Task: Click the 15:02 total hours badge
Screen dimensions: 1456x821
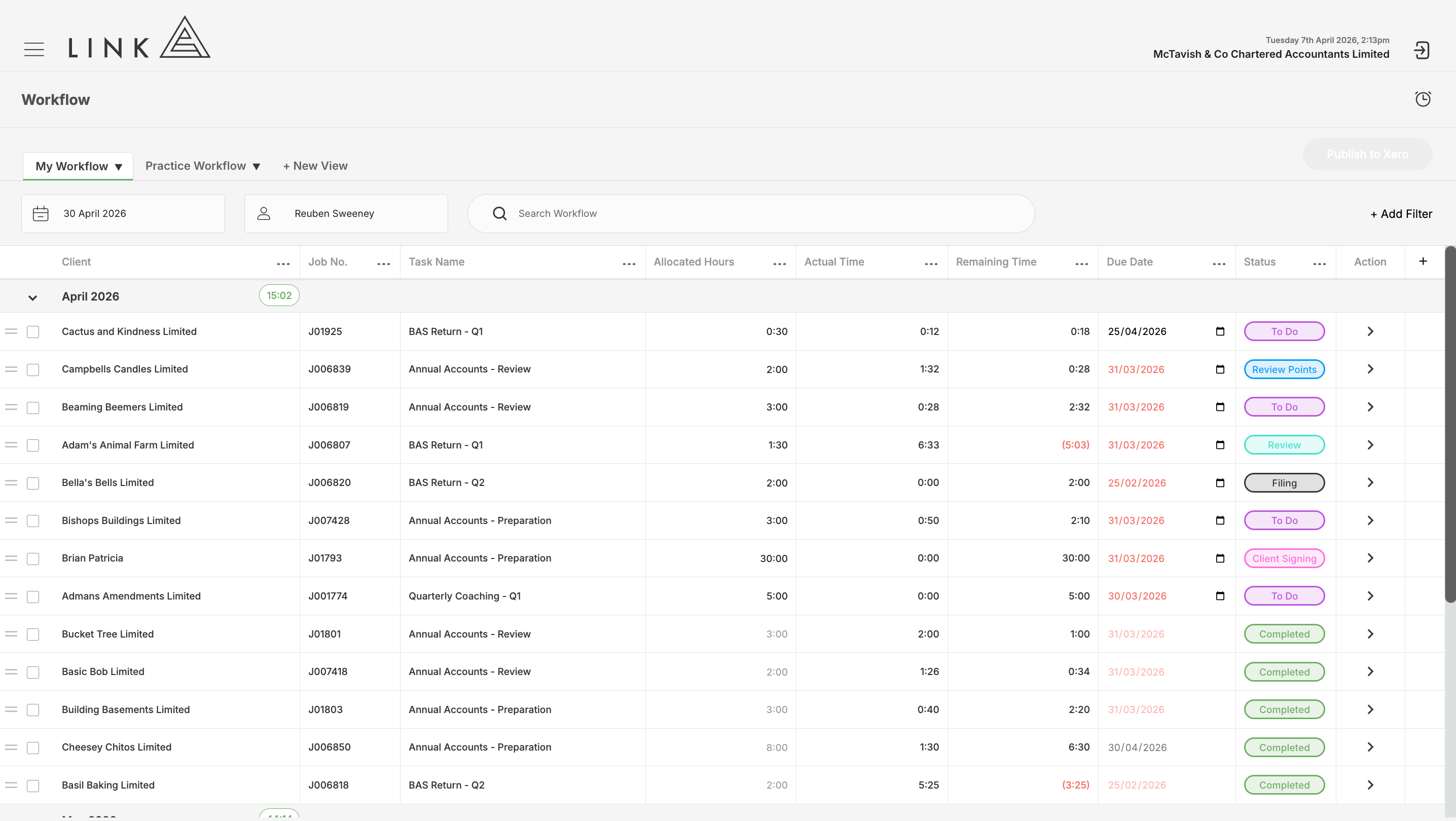Action: click(x=279, y=295)
